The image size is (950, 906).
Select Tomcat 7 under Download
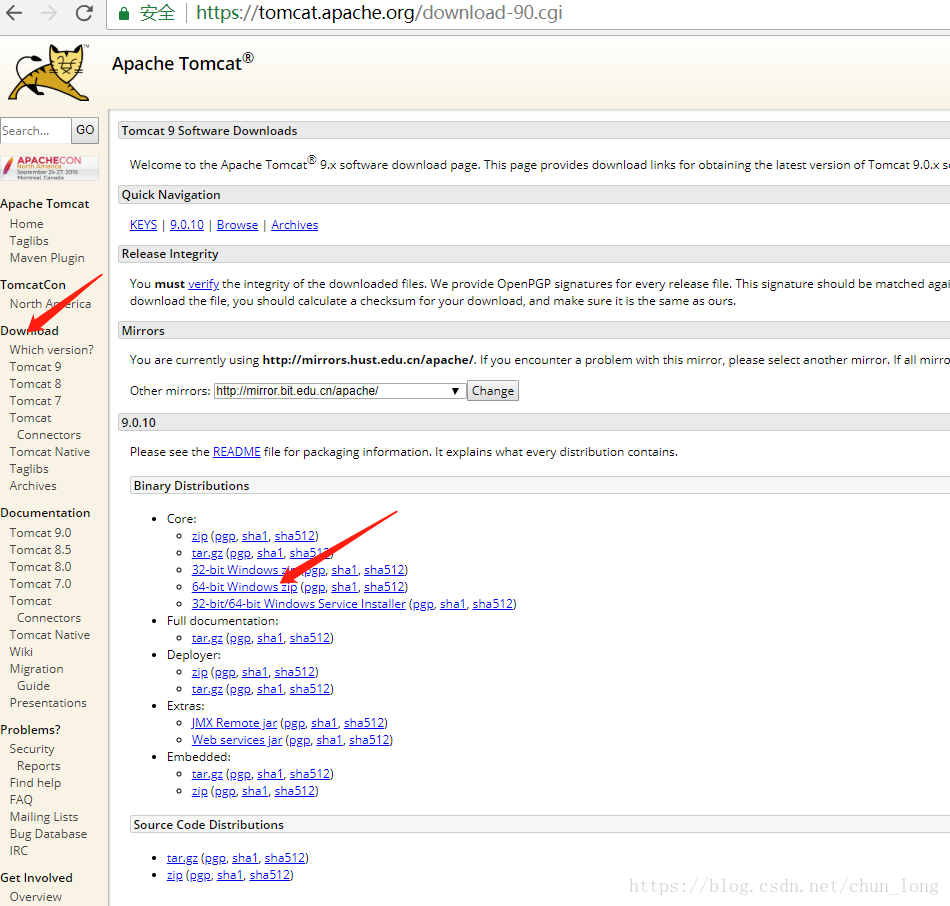(35, 401)
